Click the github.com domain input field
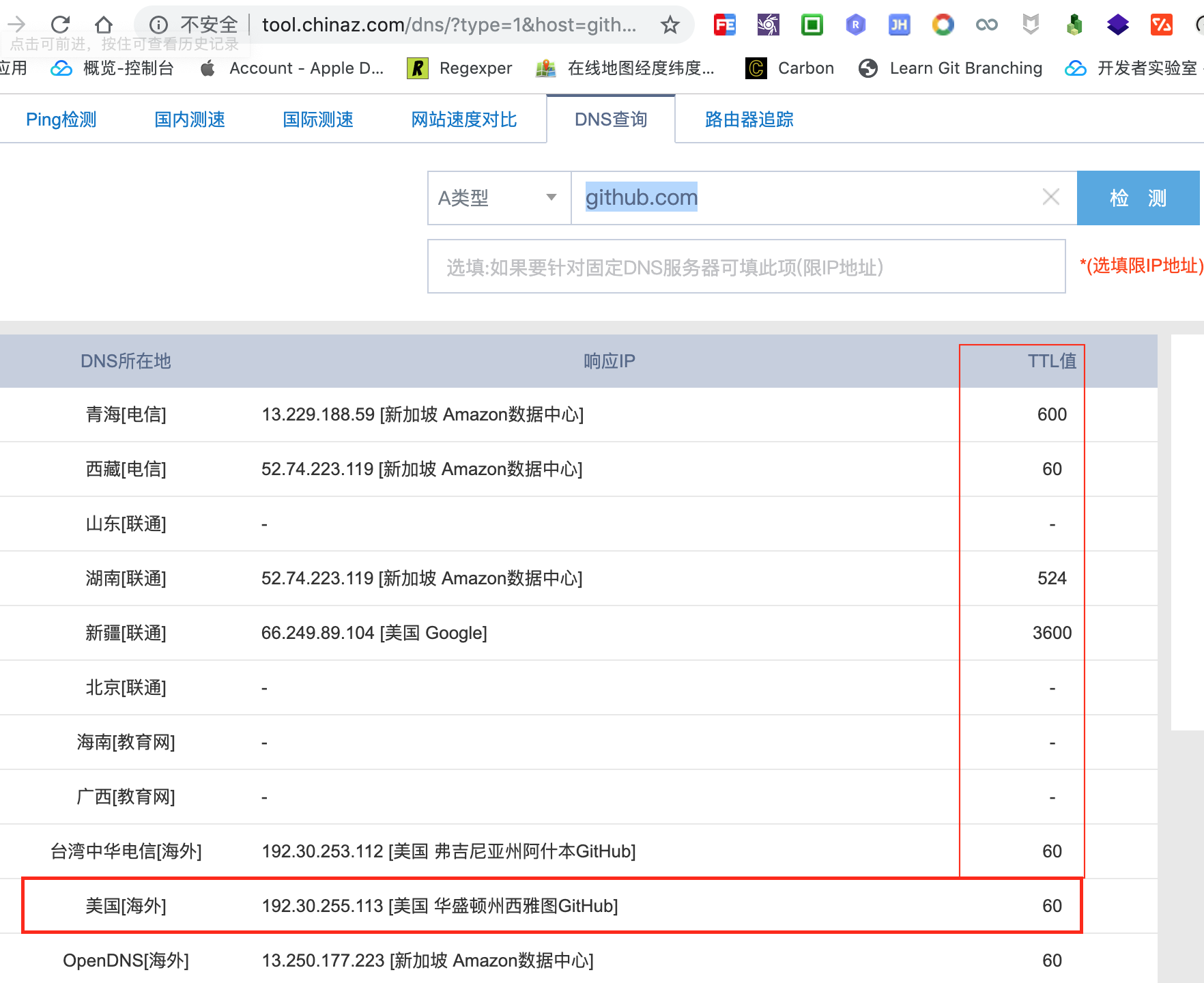The width and height of the screenshot is (1204, 983). 805,198
